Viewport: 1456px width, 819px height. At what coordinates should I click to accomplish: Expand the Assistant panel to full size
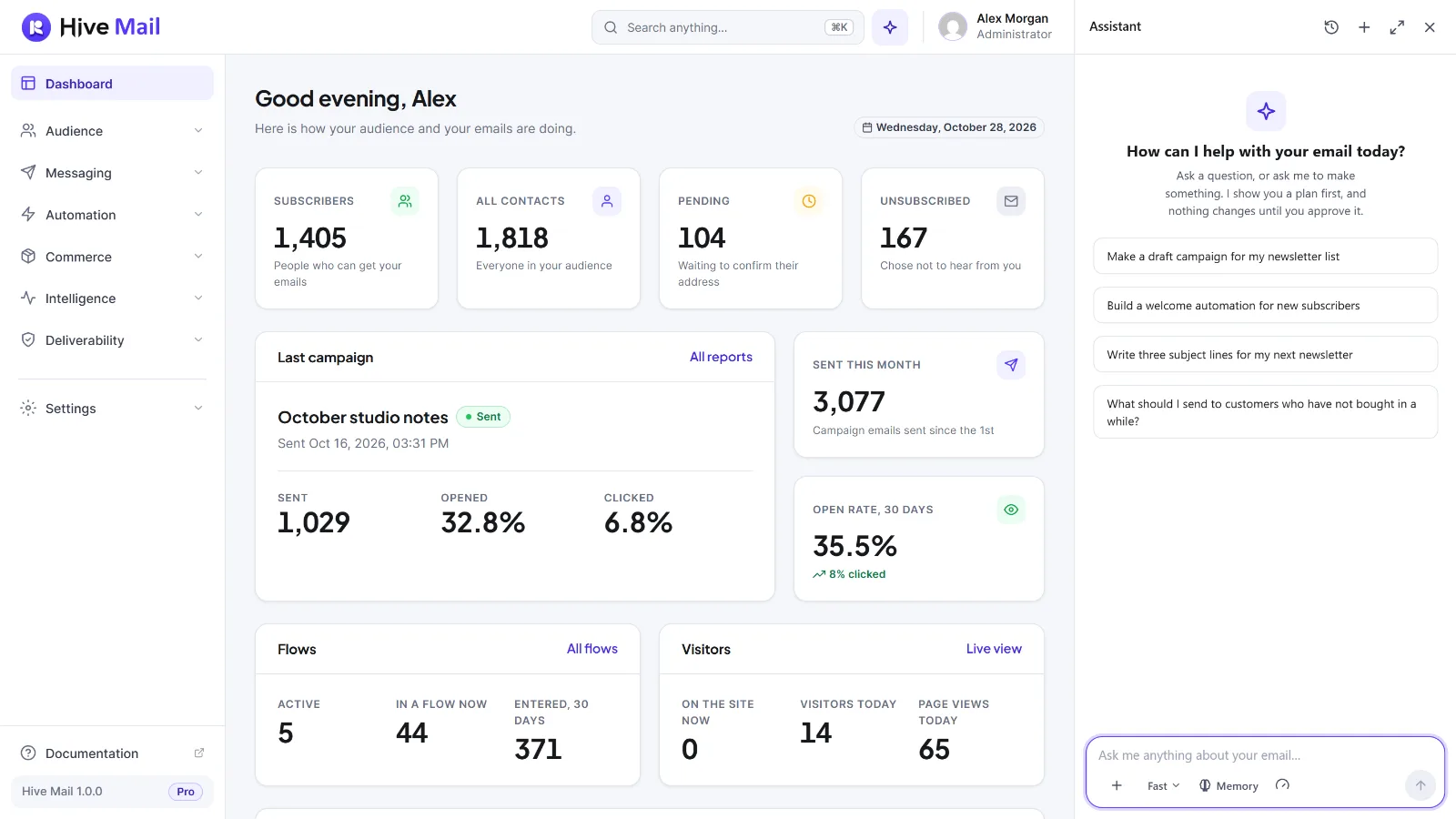[x=1397, y=27]
